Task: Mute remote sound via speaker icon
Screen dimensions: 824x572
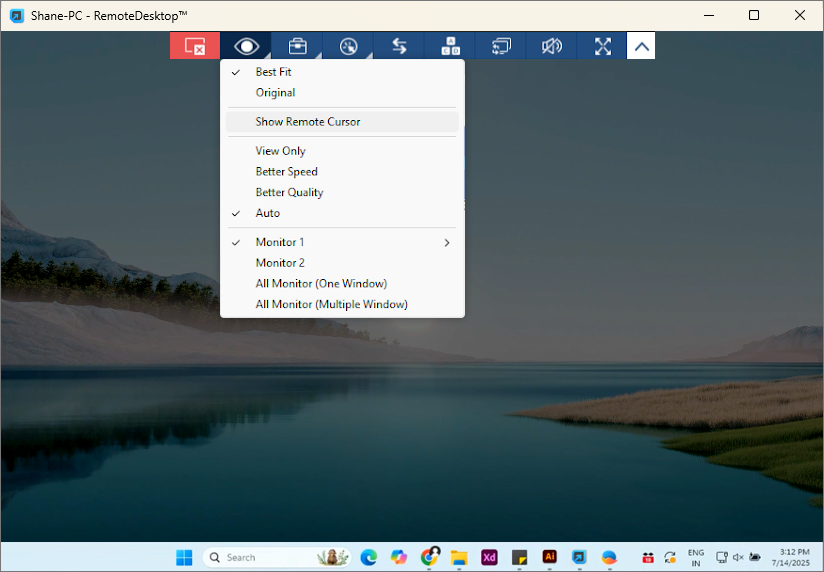Action: [x=552, y=46]
